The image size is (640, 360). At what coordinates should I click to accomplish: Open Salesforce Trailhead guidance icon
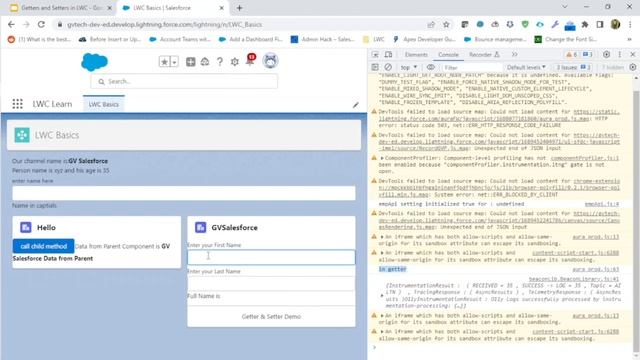pos(205,62)
